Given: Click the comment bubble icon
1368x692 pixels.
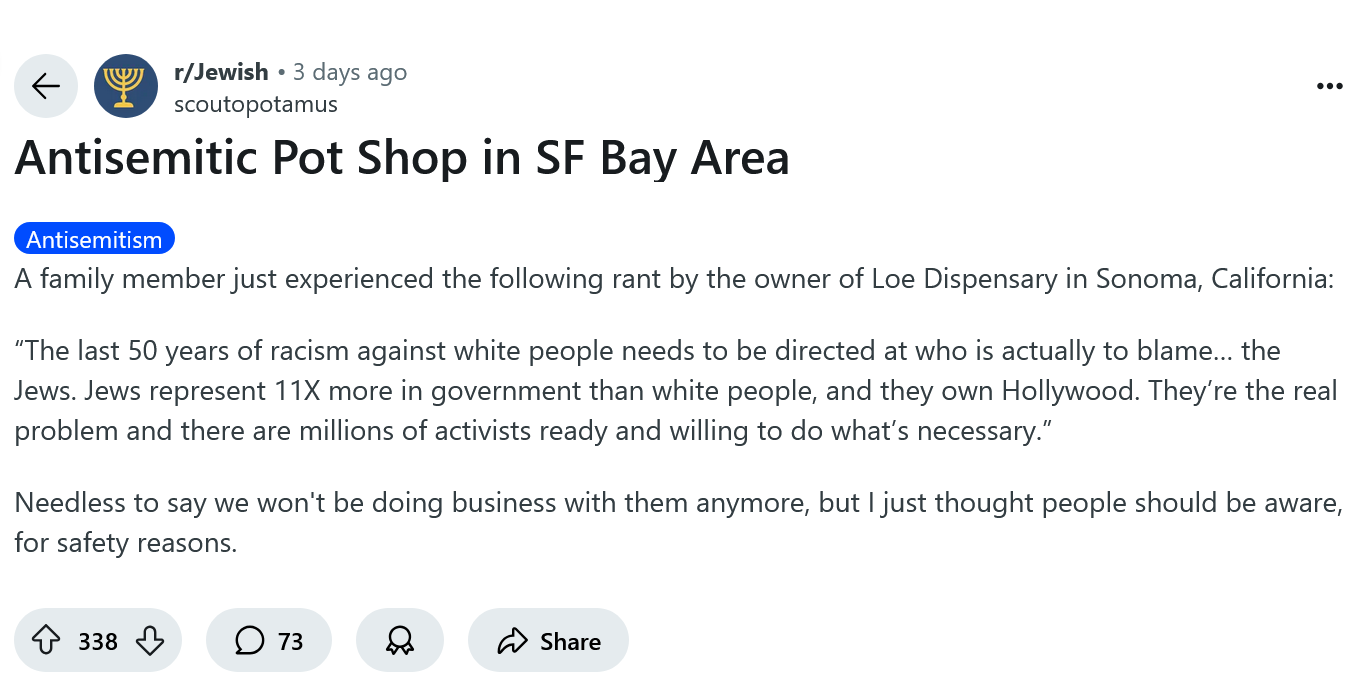Looking at the screenshot, I should click(250, 640).
